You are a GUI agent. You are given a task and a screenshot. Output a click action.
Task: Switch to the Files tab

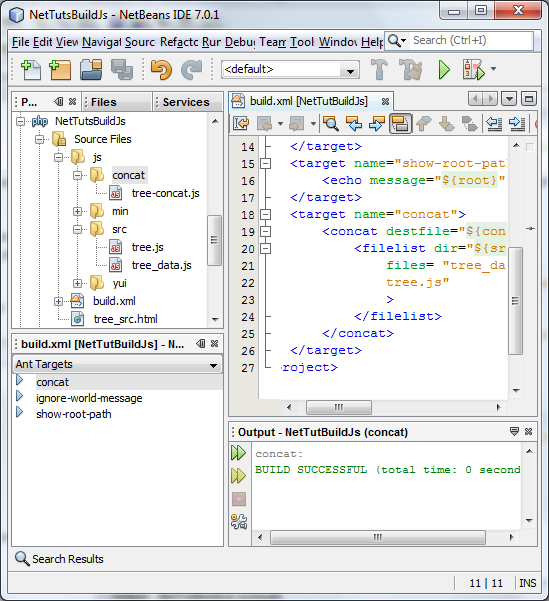point(104,102)
